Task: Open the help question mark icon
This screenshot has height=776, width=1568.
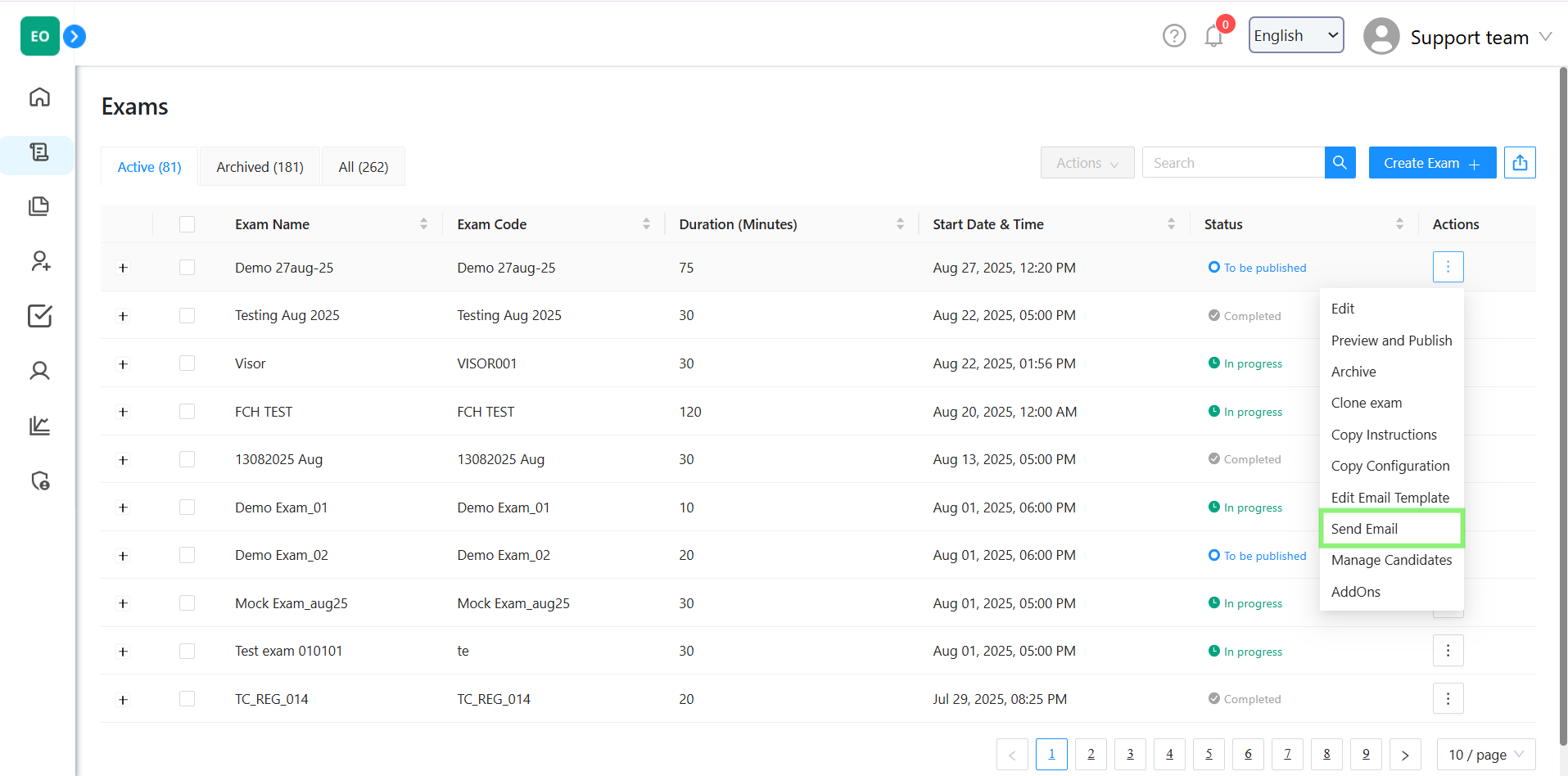Action: pos(1173,36)
